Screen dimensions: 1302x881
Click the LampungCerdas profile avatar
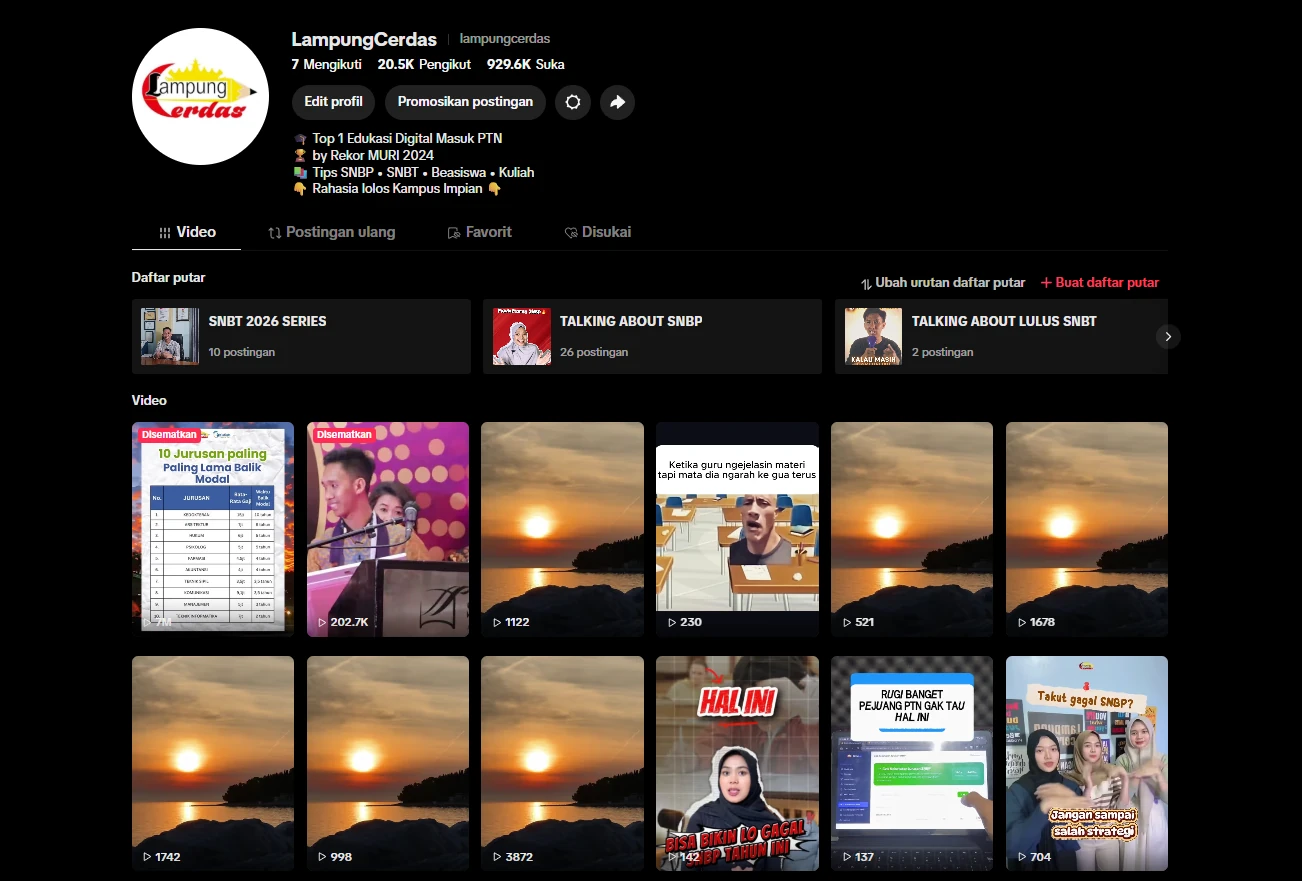coord(200,96)
